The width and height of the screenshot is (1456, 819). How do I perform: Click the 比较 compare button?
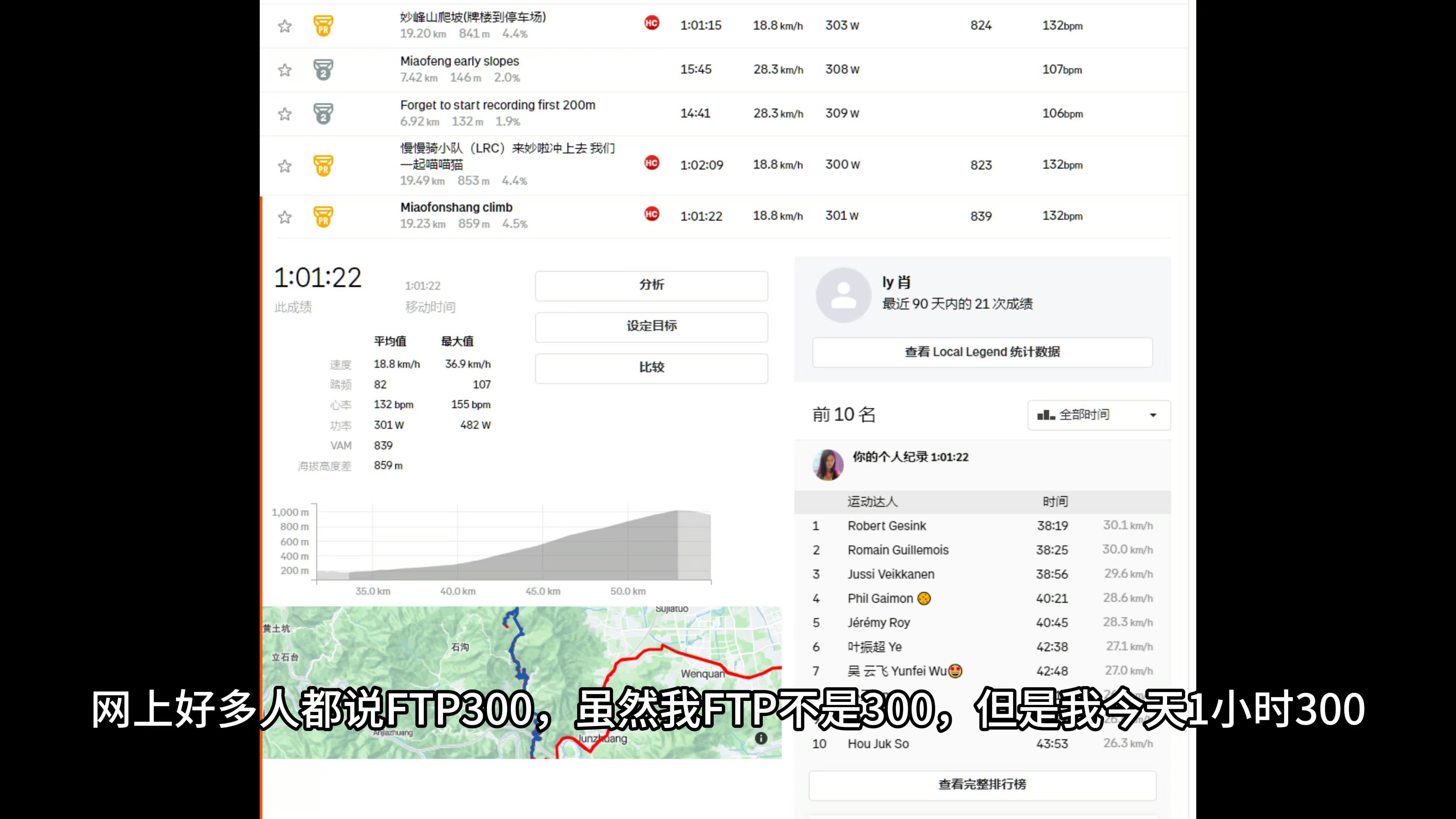pos(652,368)
